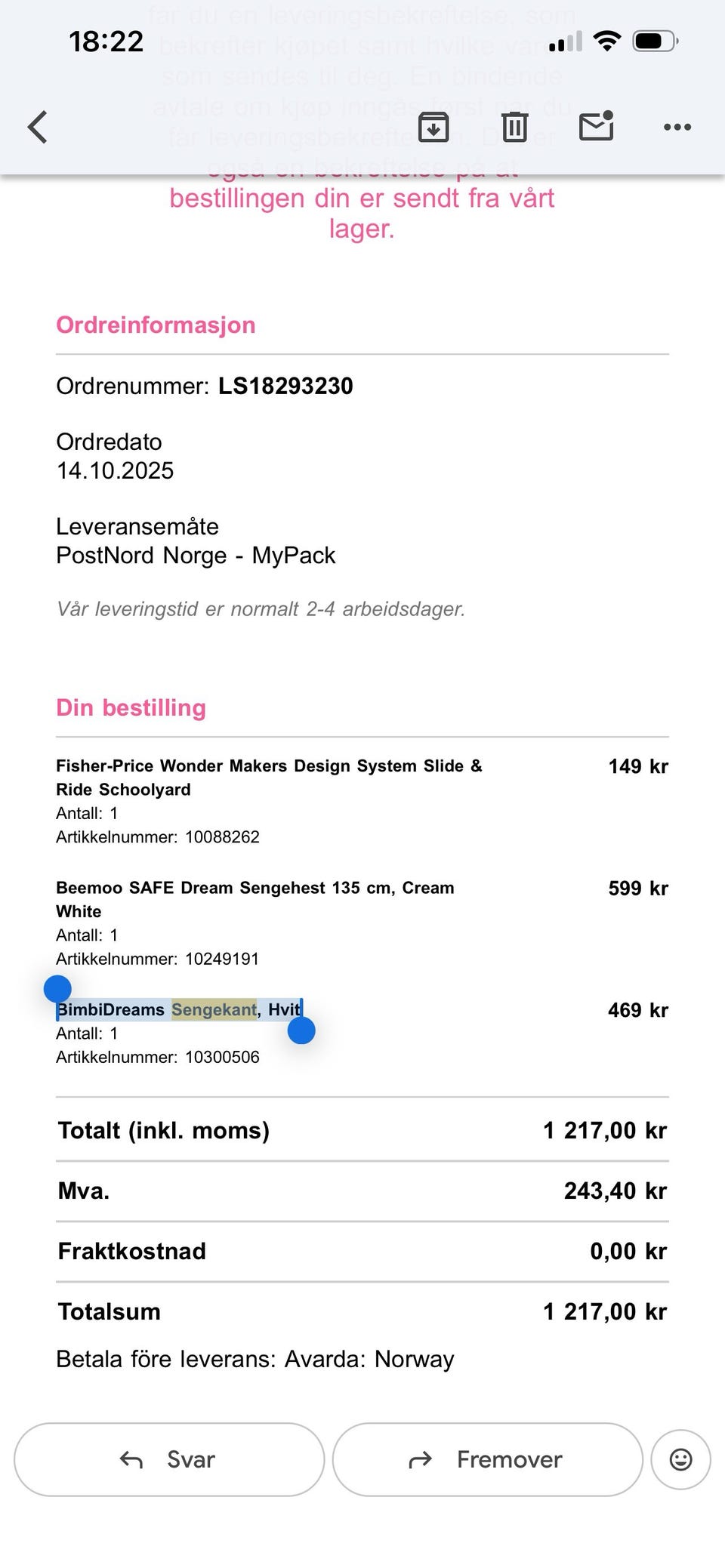
Task: Delete email using the trash can icon
Action: coord(515,127)
